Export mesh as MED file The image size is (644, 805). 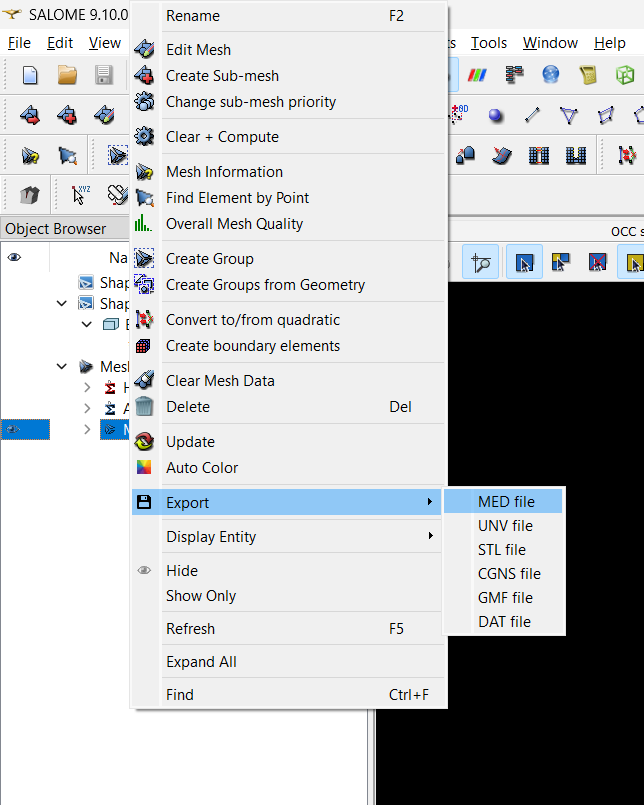click(503, 501)
